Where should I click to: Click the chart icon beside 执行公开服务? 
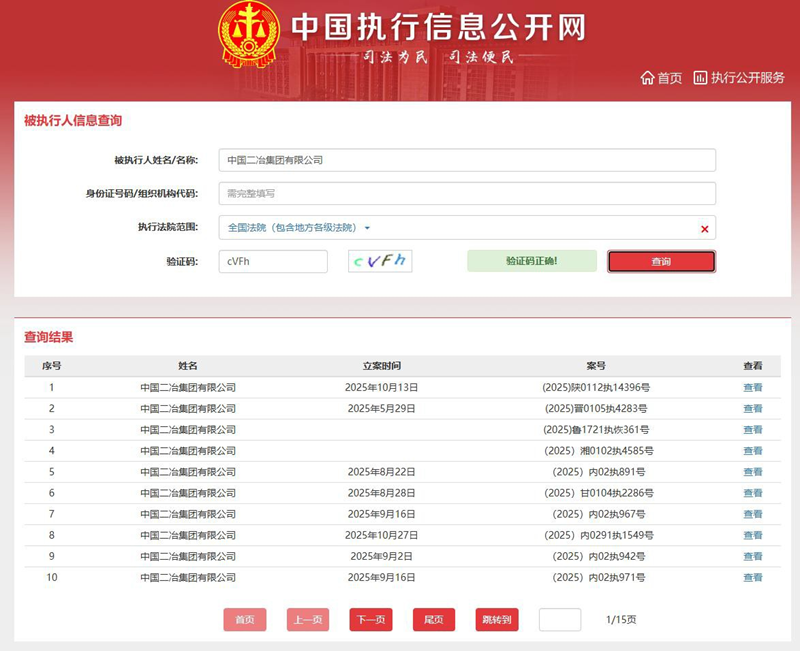coord(700,78)
